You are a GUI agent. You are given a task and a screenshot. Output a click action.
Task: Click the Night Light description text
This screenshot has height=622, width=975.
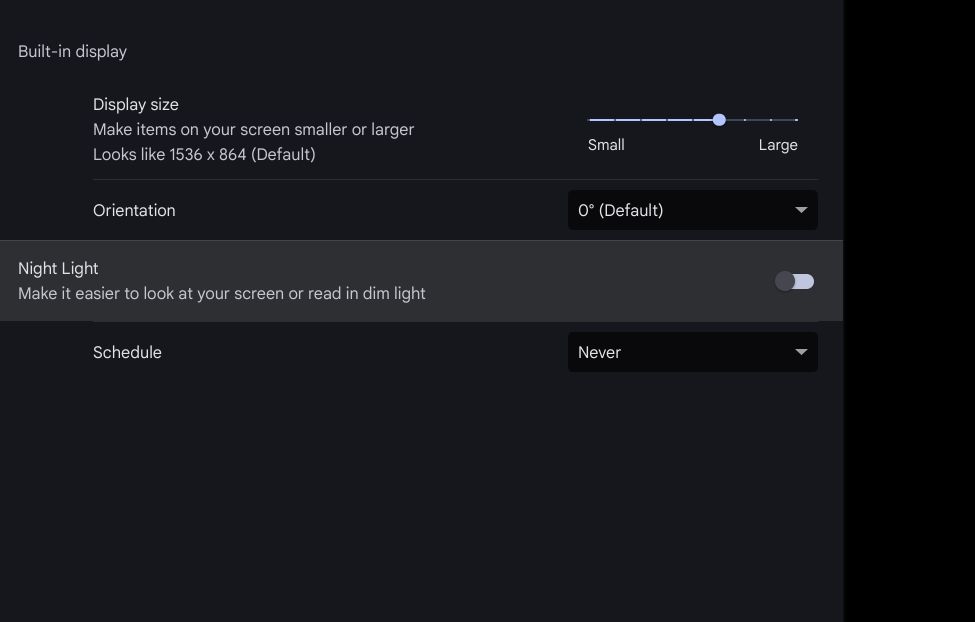[222, 293]
